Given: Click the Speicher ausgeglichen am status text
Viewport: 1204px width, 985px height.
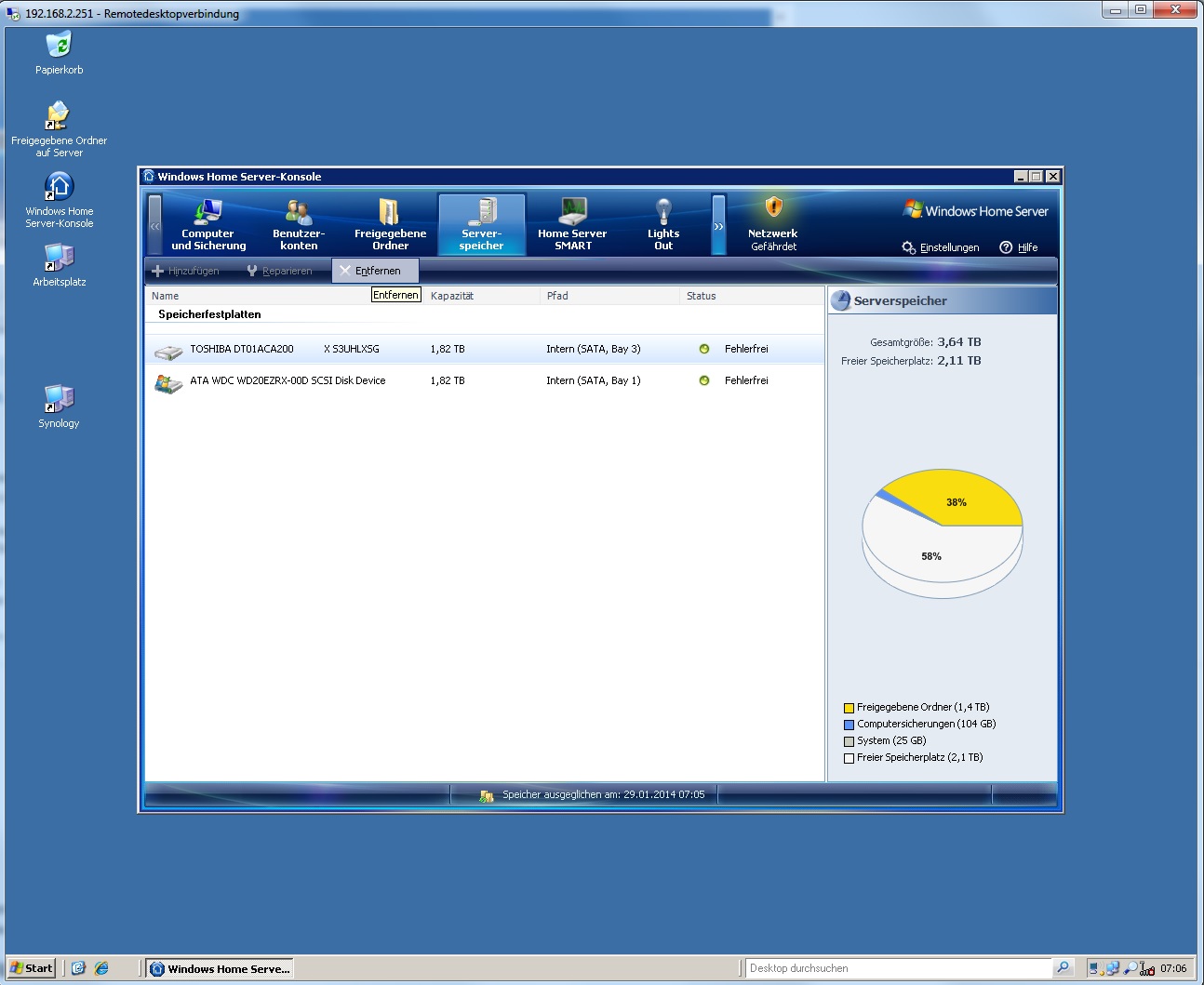Looking at the screenshot, I should 604,794.
